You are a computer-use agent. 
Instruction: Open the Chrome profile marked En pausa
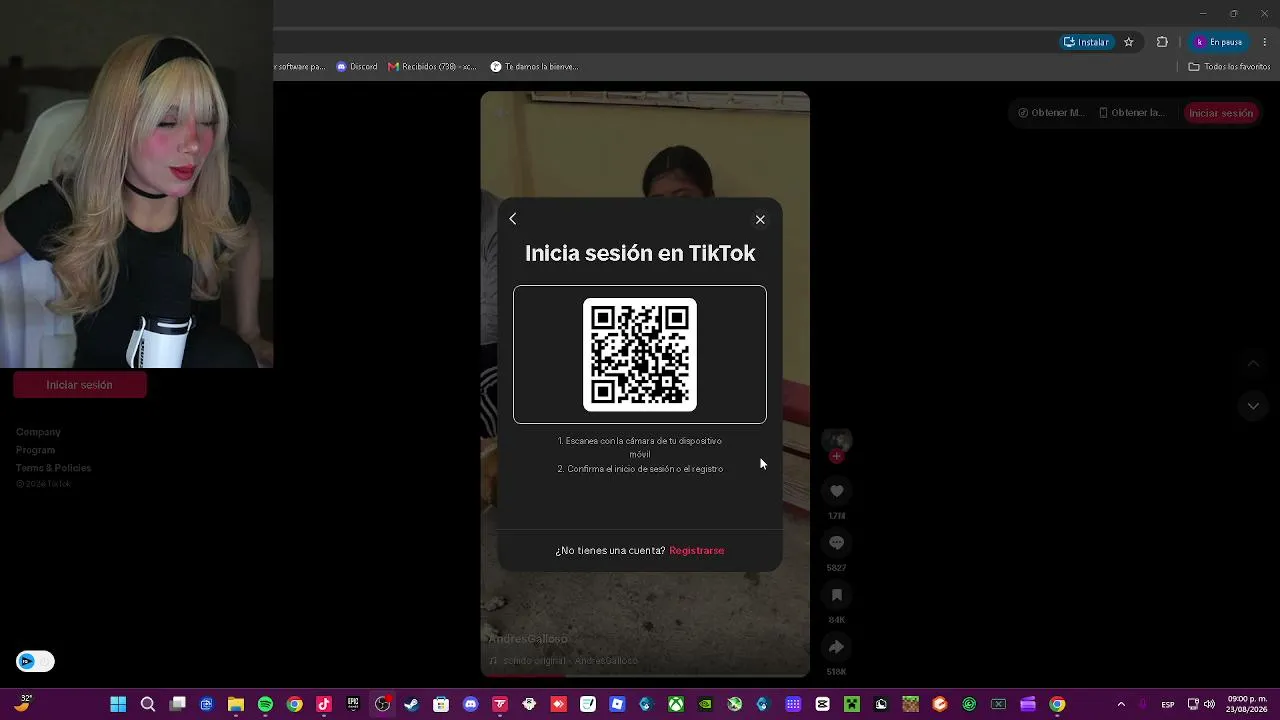[1219, 42]
